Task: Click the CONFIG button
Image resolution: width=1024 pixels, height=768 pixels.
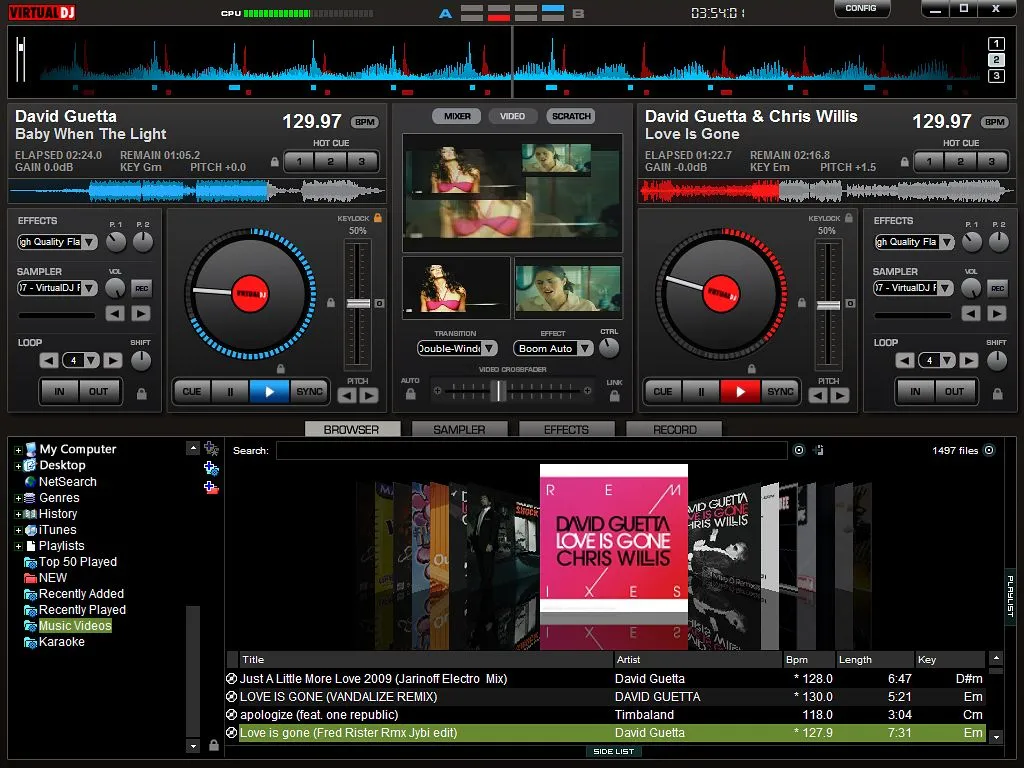Action: pos(861,8)
